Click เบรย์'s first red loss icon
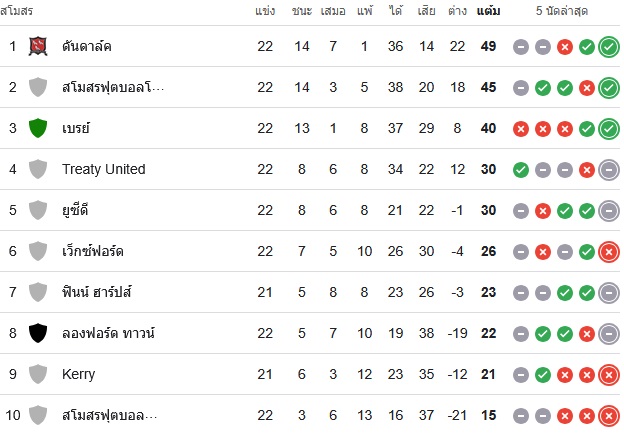Image resolution: width=624 pixels, height=433 pixels. (x=521, y=129)
